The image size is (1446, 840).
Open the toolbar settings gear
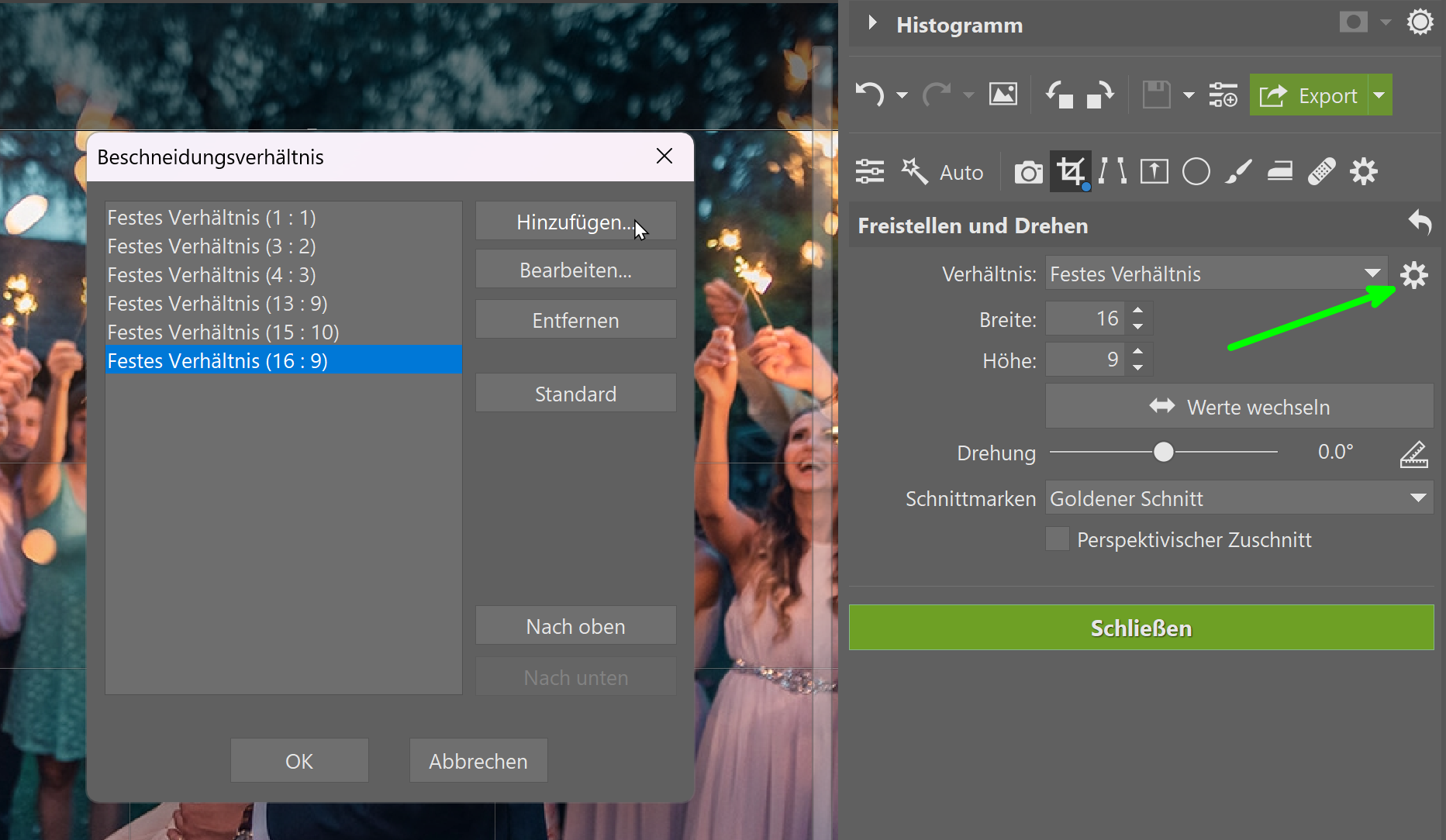(1364, 171)
